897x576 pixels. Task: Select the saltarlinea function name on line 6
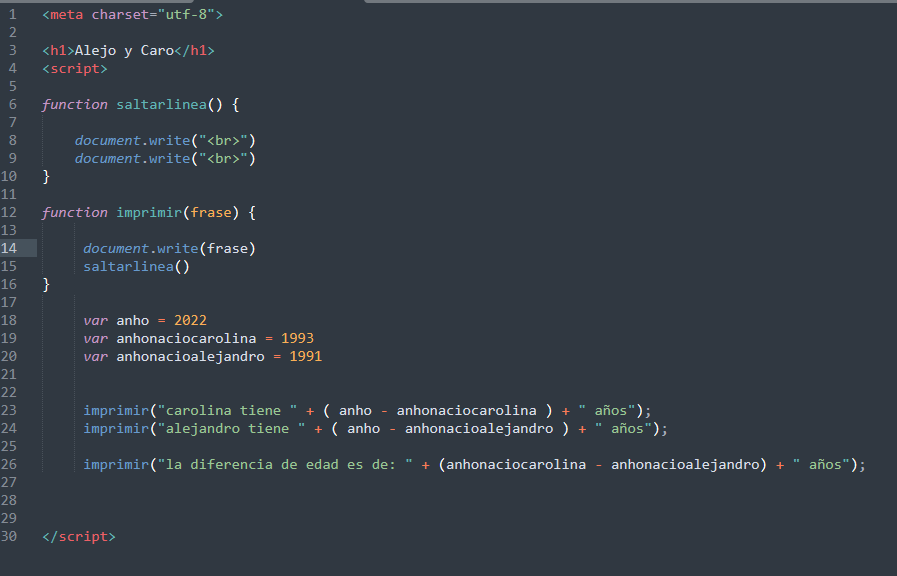click(x=161, y=104)
